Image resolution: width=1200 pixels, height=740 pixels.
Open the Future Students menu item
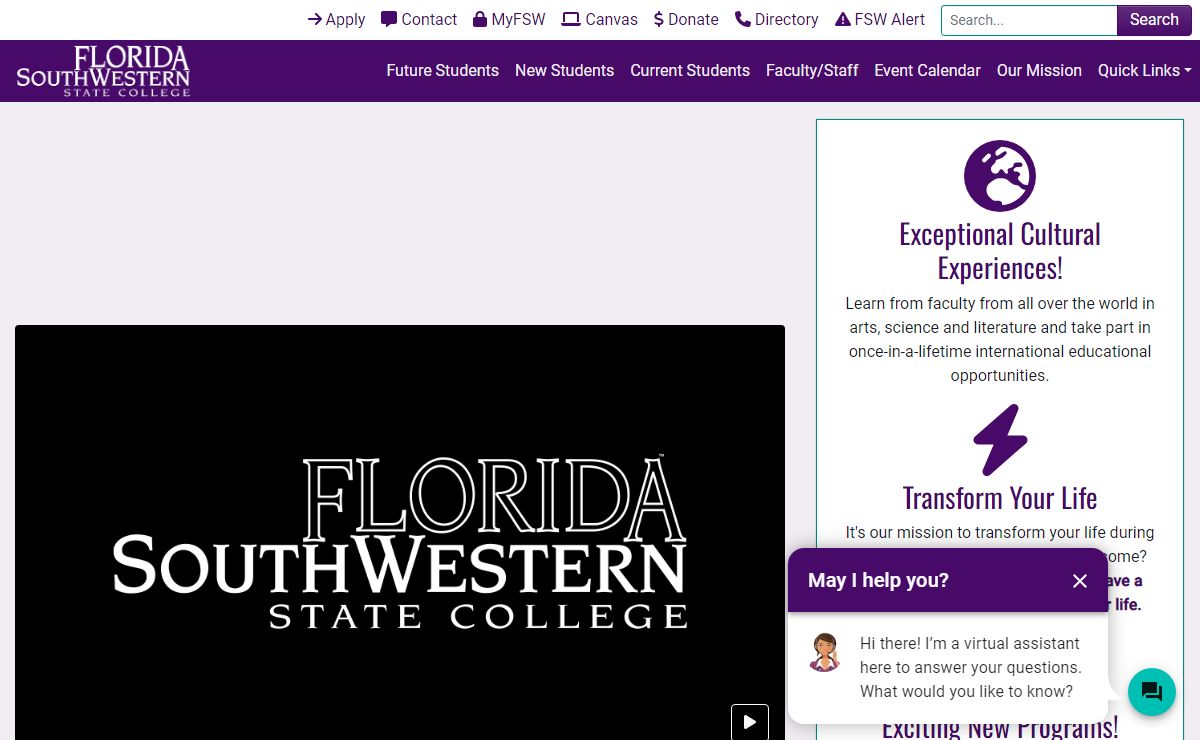point(443,70)
